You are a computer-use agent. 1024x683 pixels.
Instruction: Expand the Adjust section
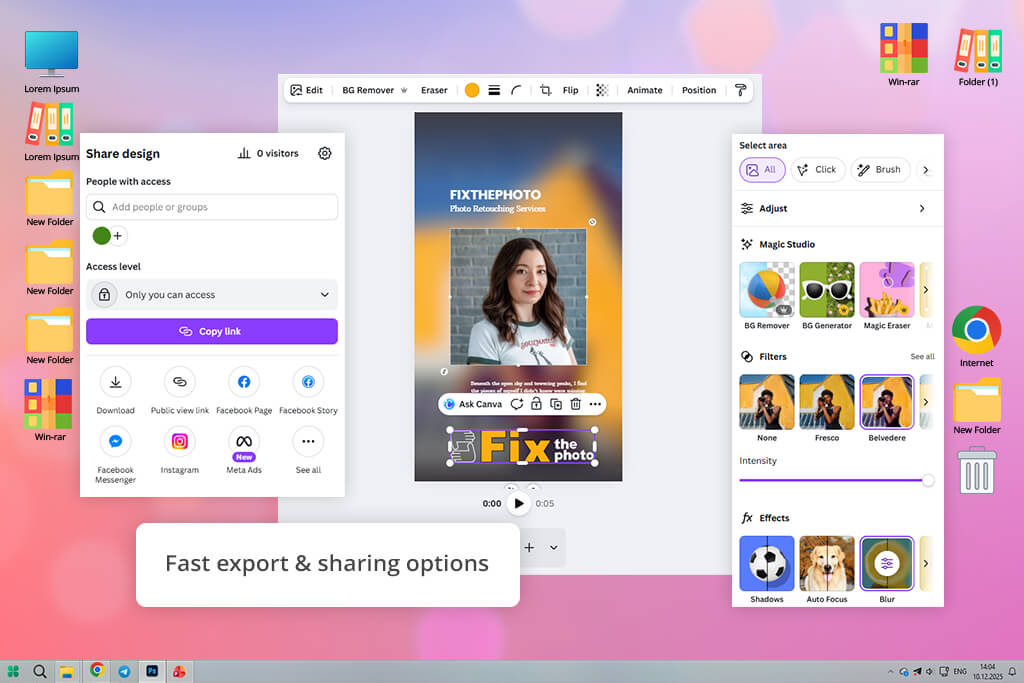837,208
